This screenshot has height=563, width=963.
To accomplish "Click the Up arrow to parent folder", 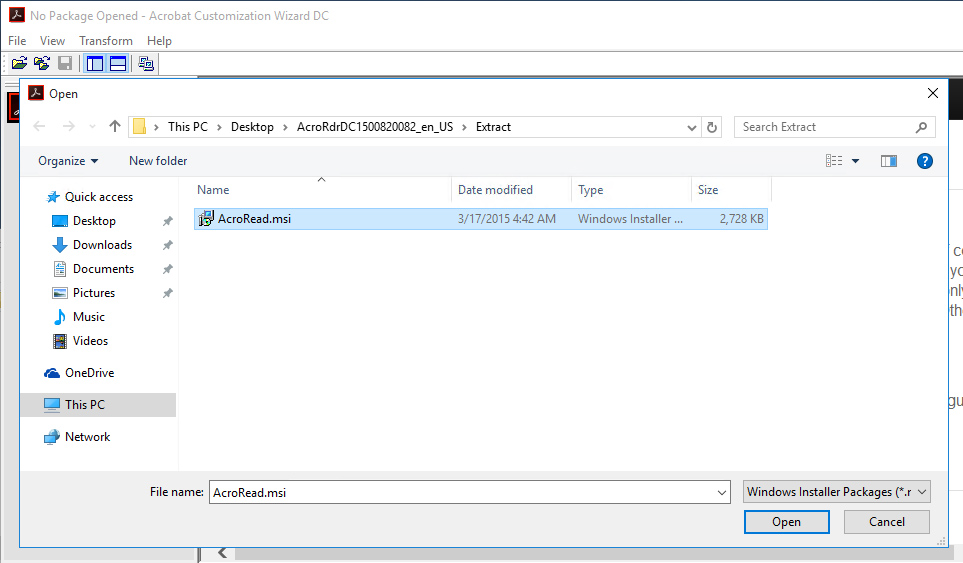I will 115,127.
